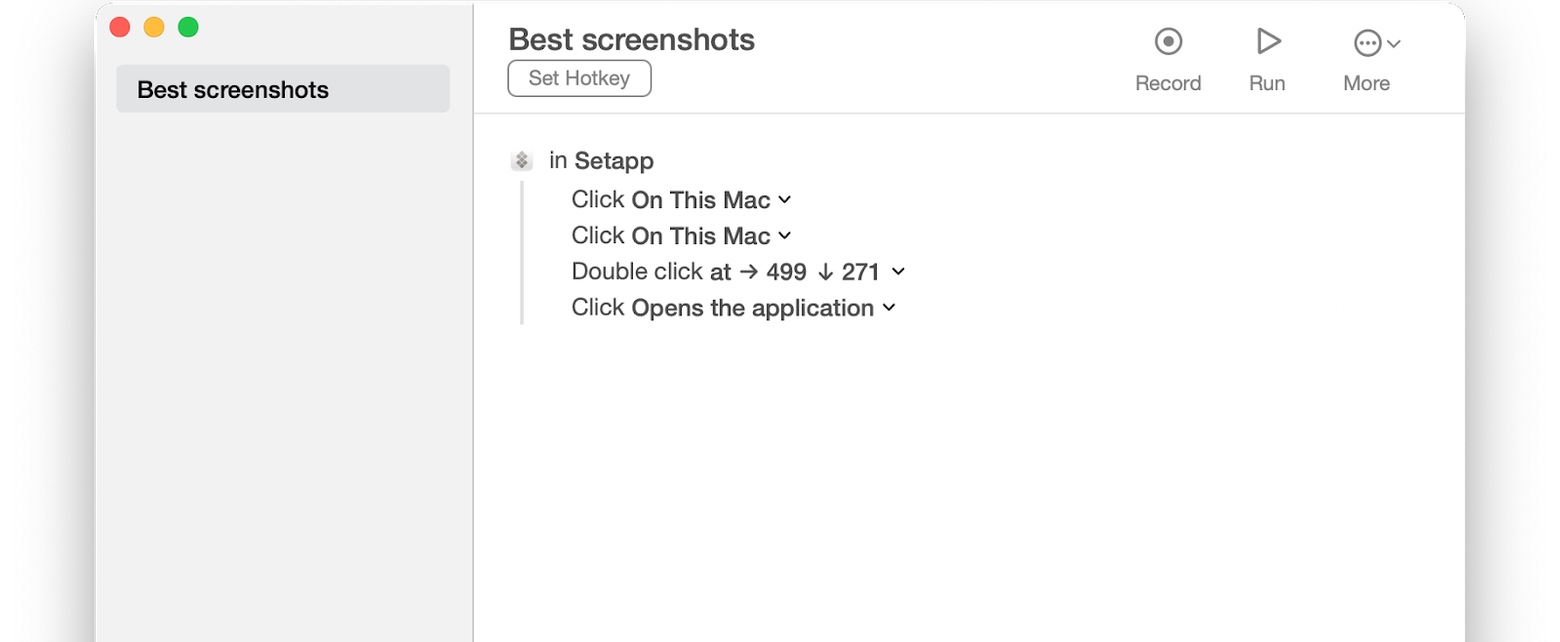The height and width of the screenshot is (642, 1560).
Task: Click the Best screenshots macro title
Action: pyautogui.click(x=631, y=39)
